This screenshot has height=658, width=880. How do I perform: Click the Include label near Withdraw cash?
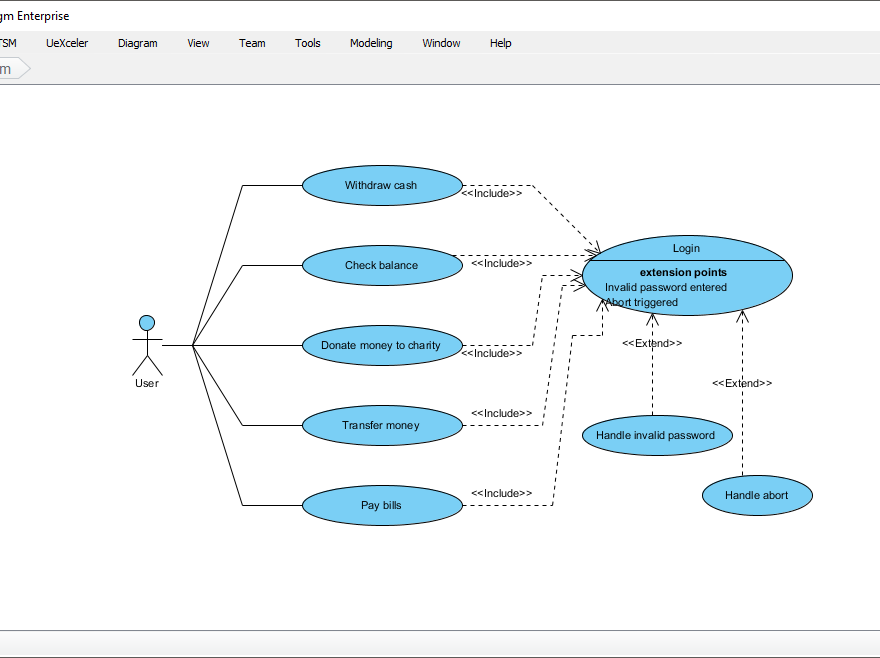[494, 193]
